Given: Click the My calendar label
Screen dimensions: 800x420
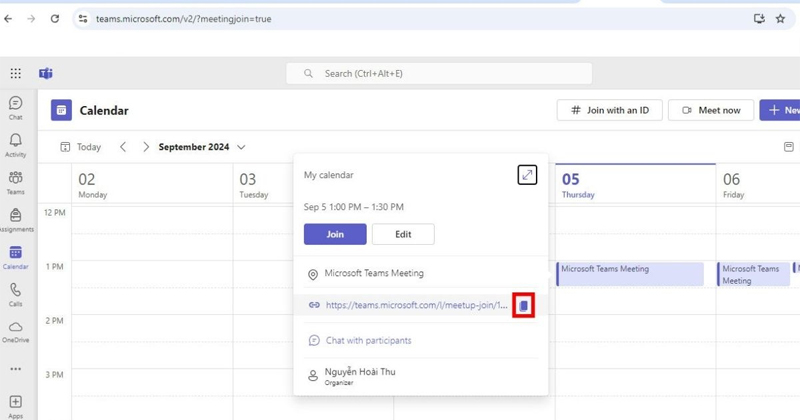Looking at the screenshot, I should coord(329,175).
